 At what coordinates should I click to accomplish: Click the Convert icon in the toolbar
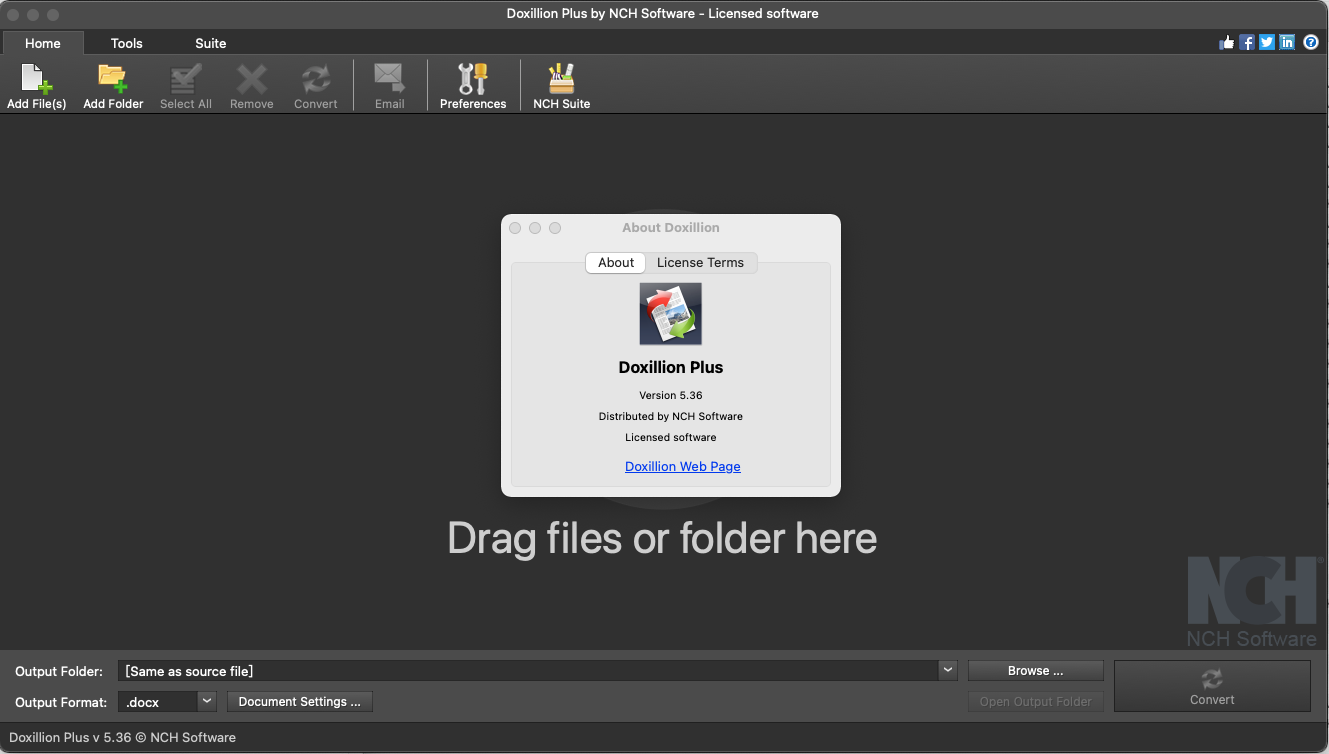(x=316, y=85)
